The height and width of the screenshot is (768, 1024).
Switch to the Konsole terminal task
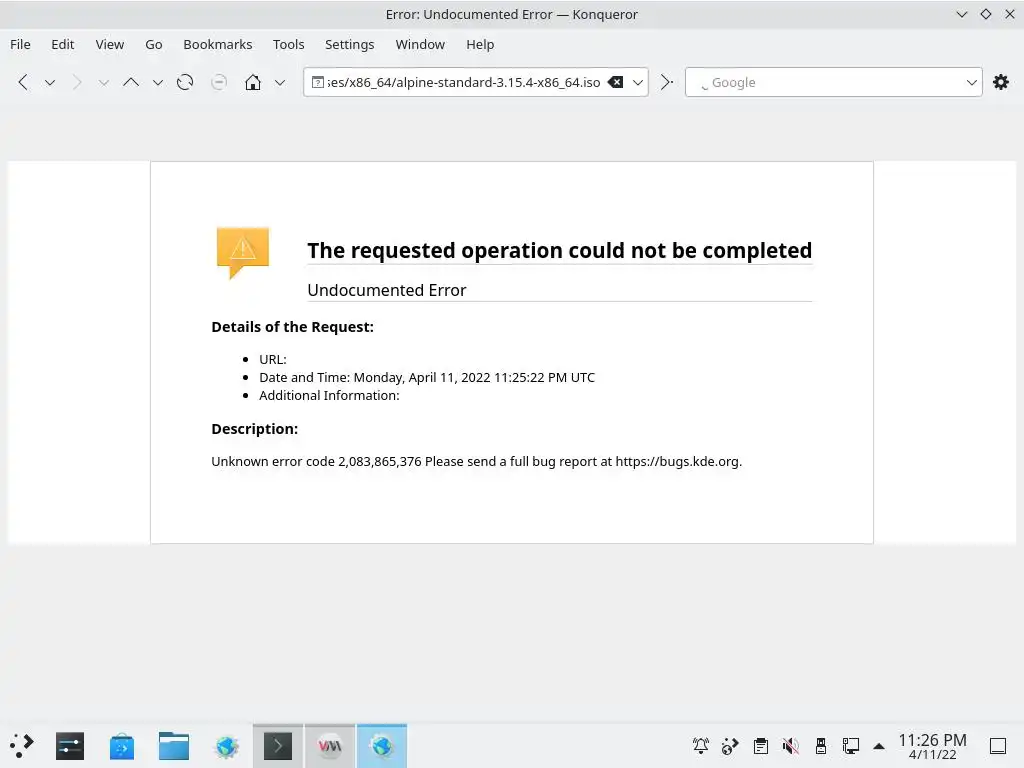[x=278, y=746]
